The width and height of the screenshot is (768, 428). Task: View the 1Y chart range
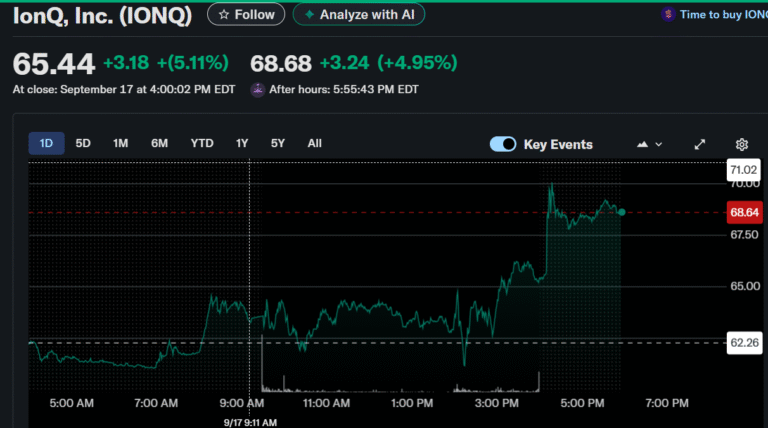point(242,143)
